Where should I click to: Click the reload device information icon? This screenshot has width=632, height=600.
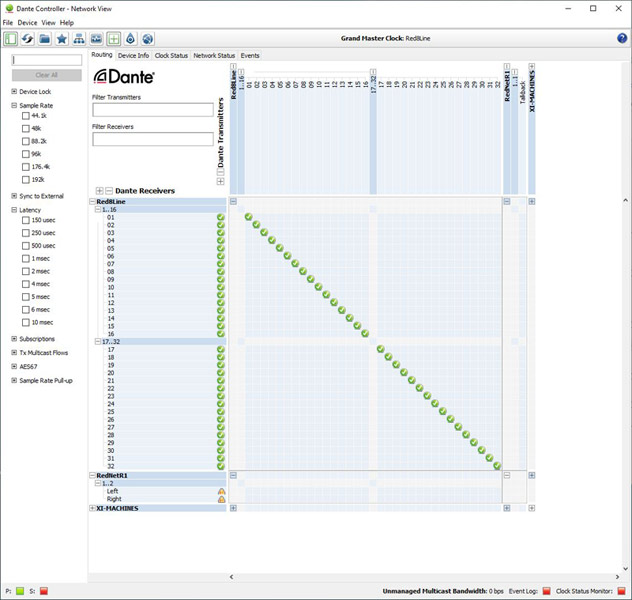click(28, 39)
